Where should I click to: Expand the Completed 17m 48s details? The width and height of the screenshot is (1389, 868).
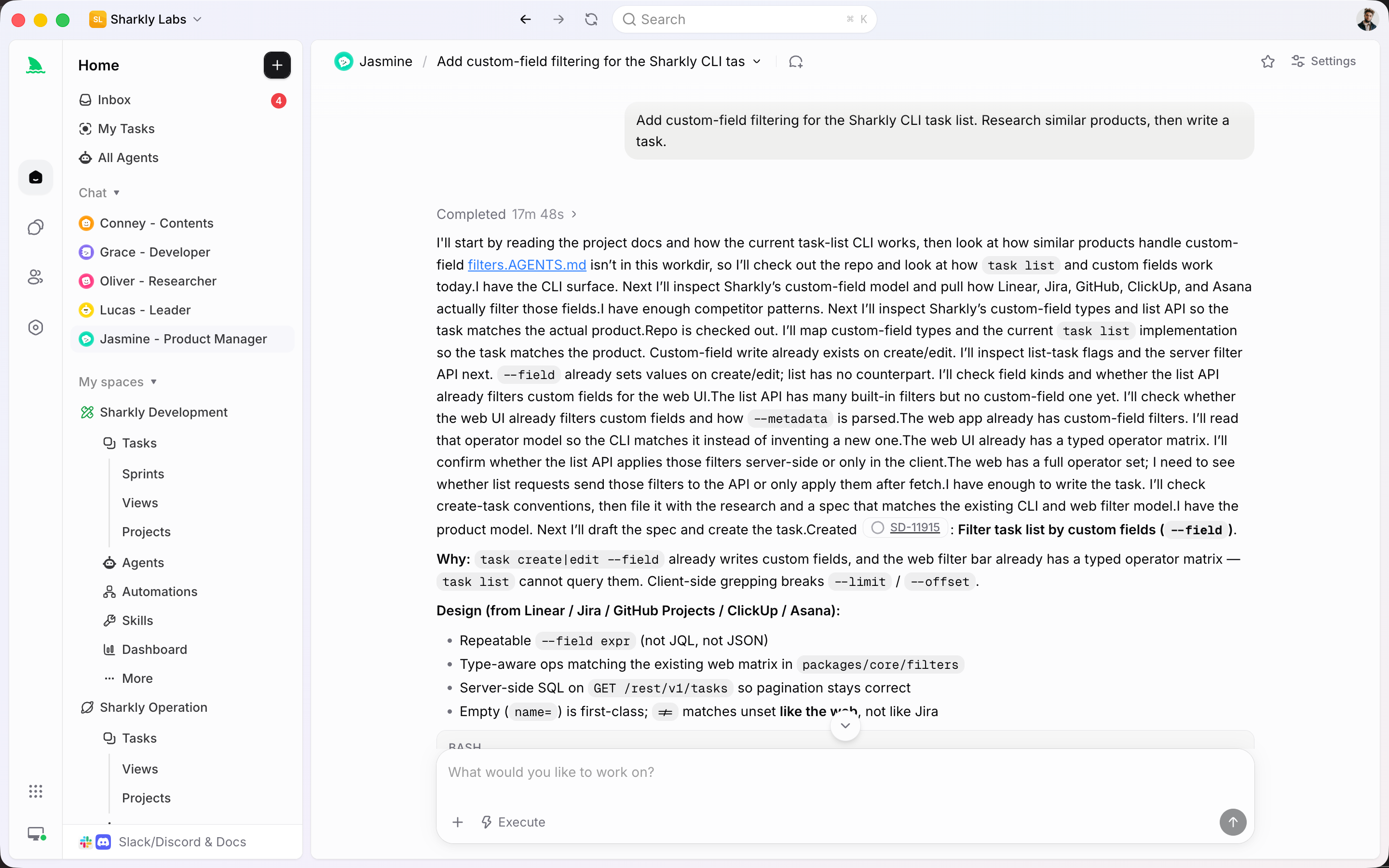[x=506, y=214]
